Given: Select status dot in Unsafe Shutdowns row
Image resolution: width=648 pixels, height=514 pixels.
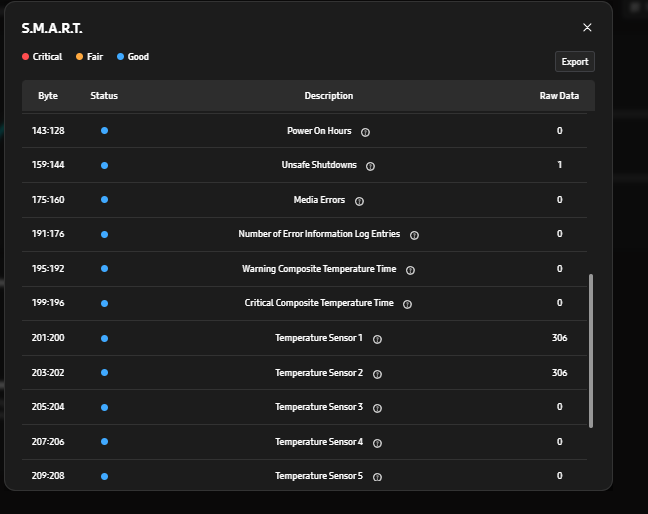Looking at the screenshot, I should click(x=105, y=165).
